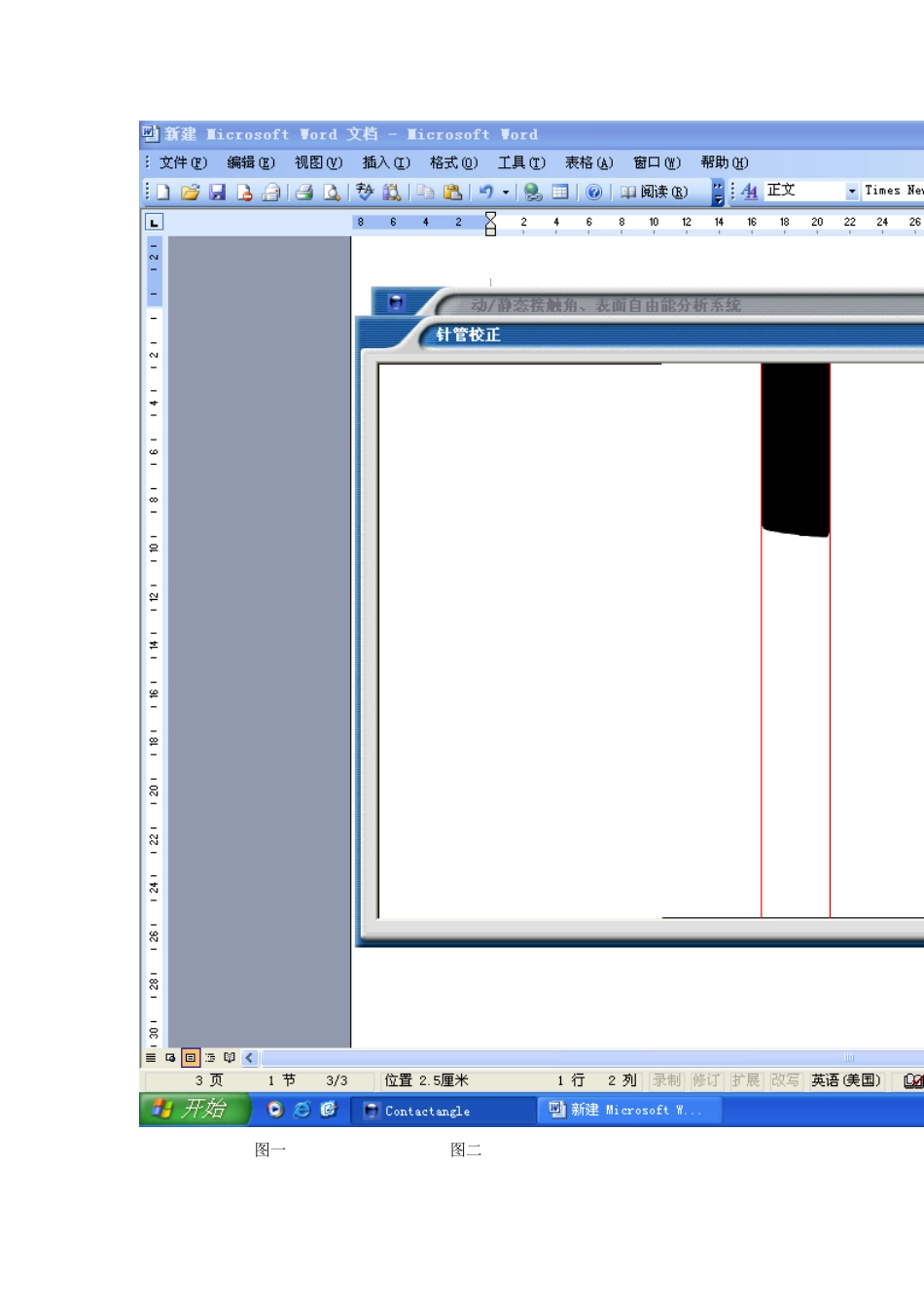924x1307 pixels.
Task: Click the Paste clipboard icon
Action: tap(452, 193)
